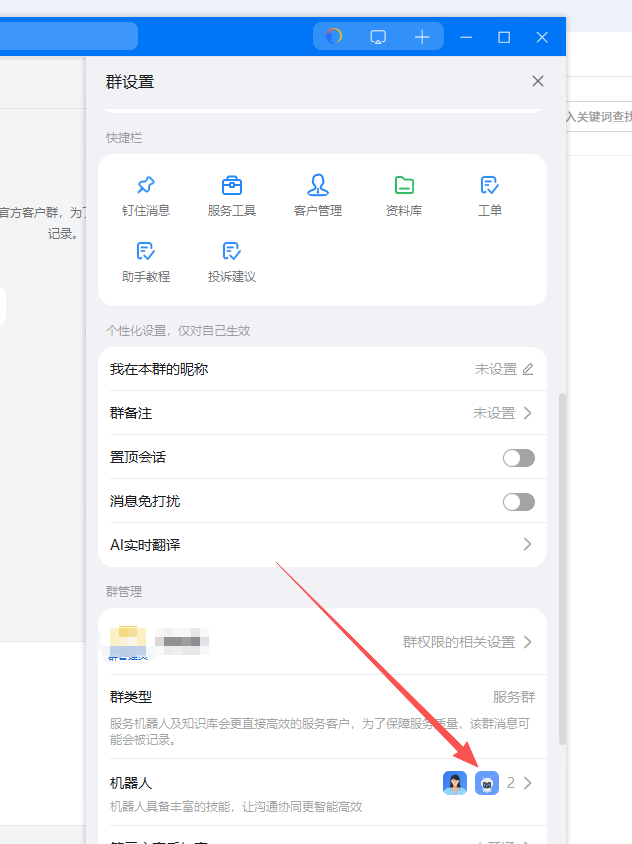Click the screen cast icon in title bar
Screen dimensions: 632x844
point(378,37)
